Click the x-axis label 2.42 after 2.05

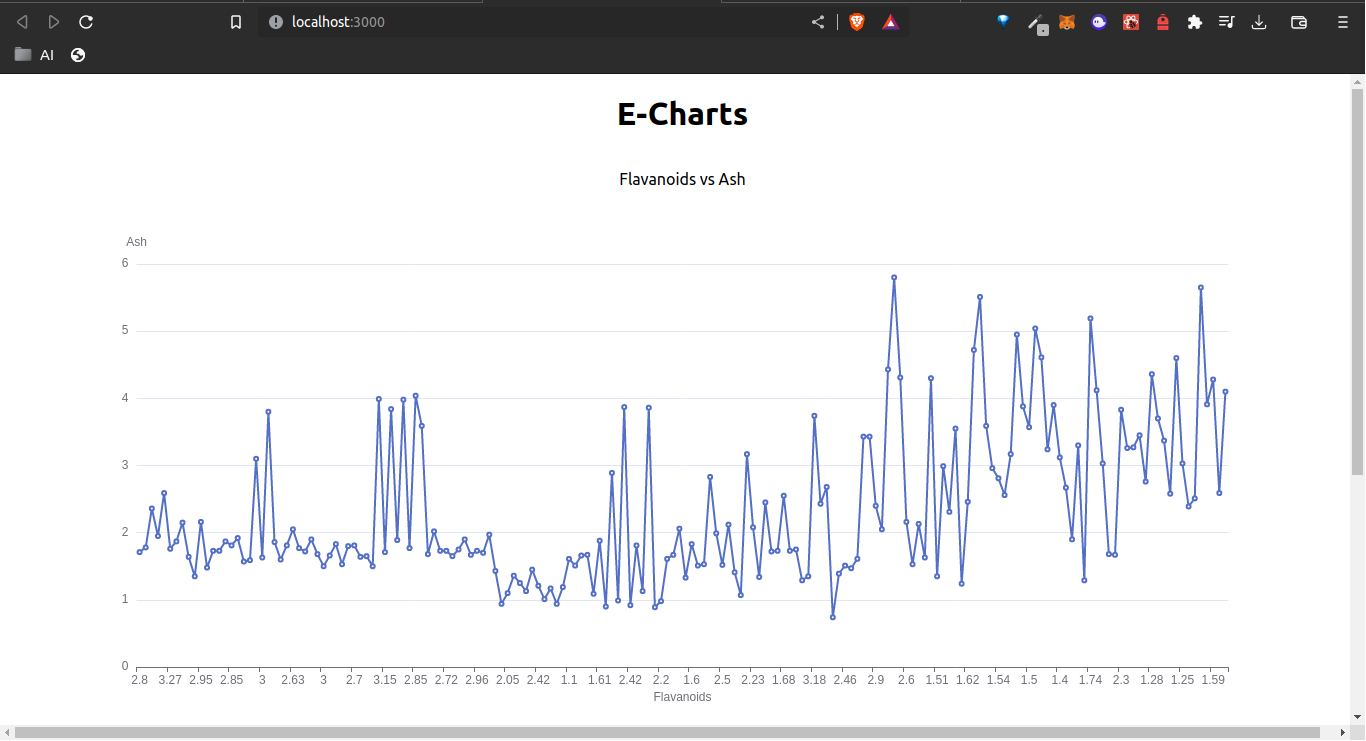[538, 680]
